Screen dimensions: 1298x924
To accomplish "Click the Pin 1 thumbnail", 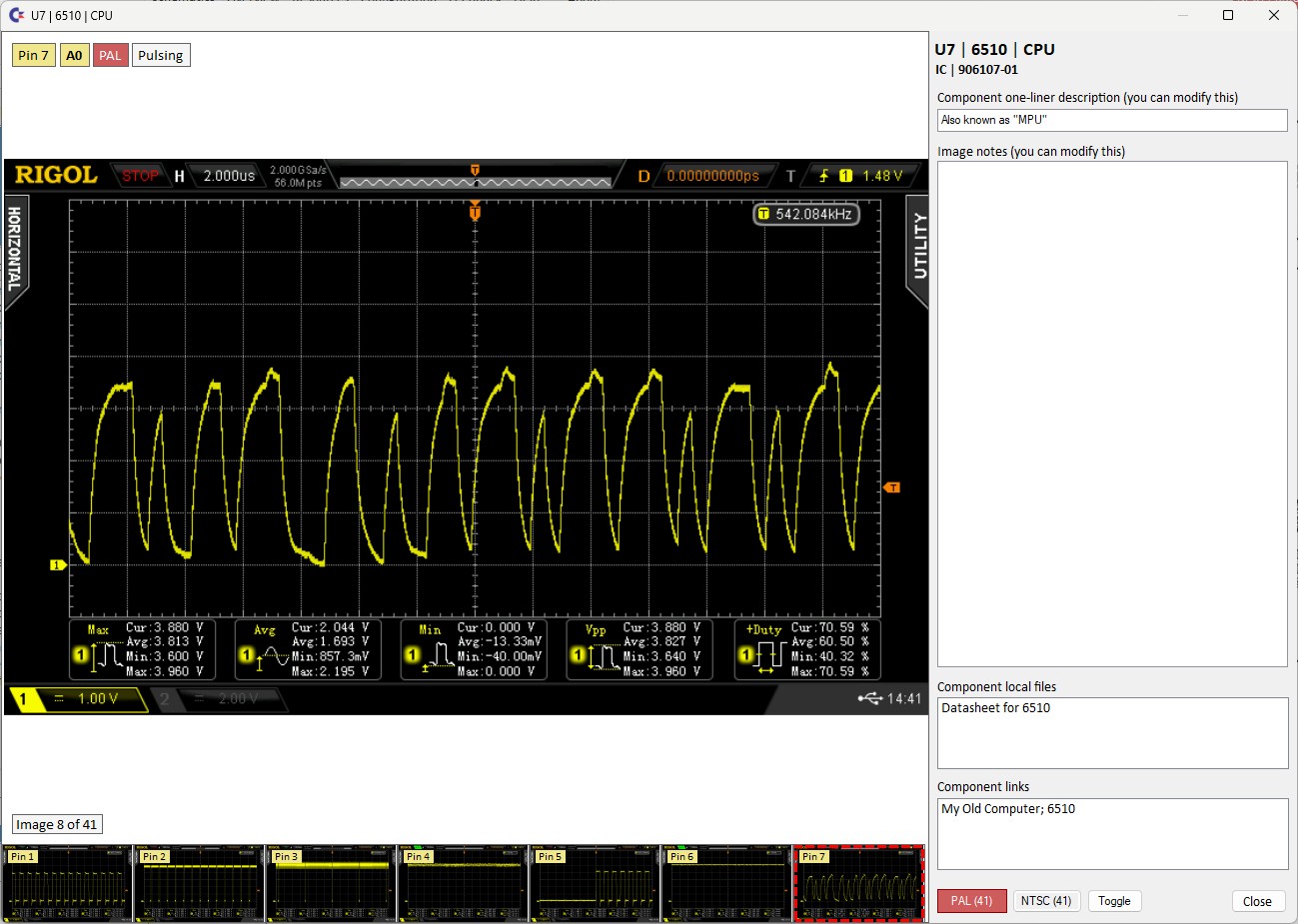I will 67,884.
